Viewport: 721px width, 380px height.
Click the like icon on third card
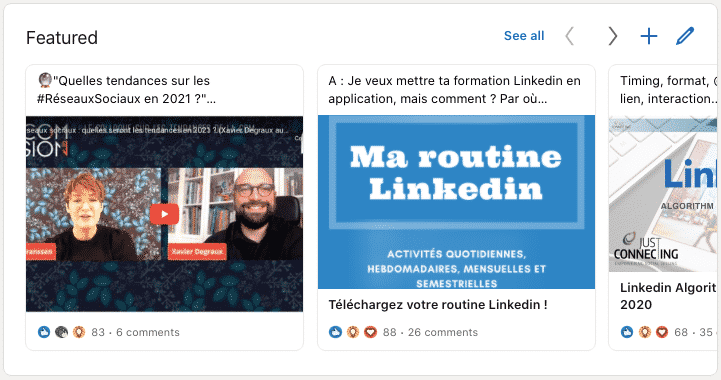pos(627,332)
